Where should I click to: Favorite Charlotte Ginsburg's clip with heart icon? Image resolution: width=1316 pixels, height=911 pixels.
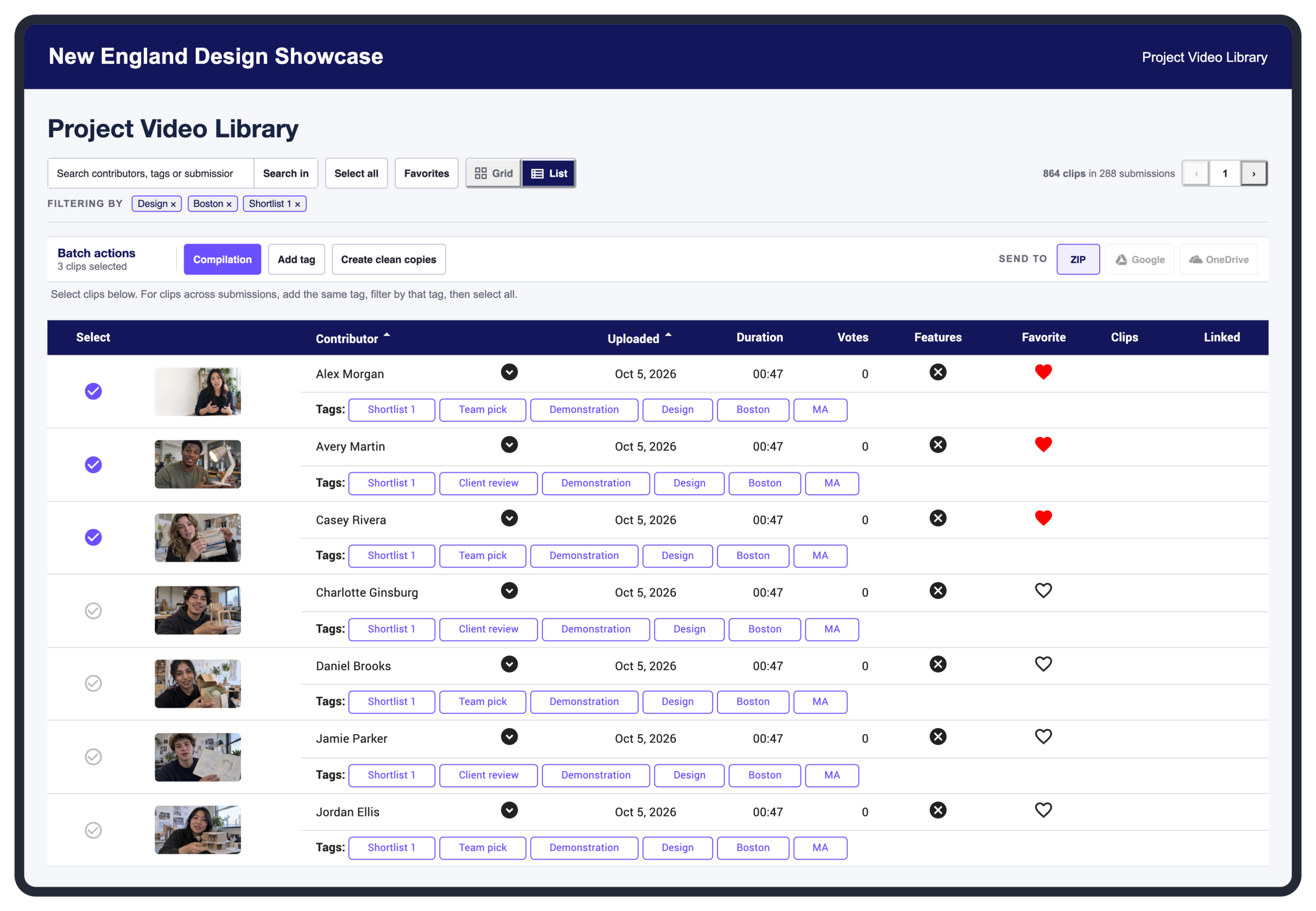(1043, 591)
